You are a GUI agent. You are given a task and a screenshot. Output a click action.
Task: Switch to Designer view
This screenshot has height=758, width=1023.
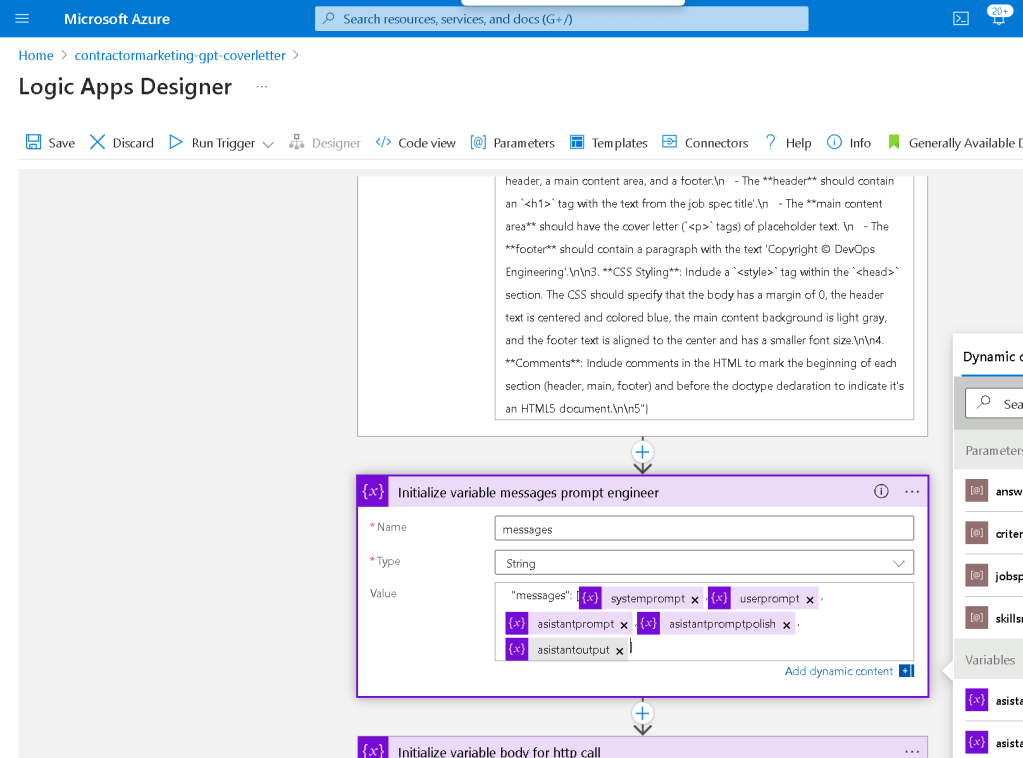pos(324,143)
